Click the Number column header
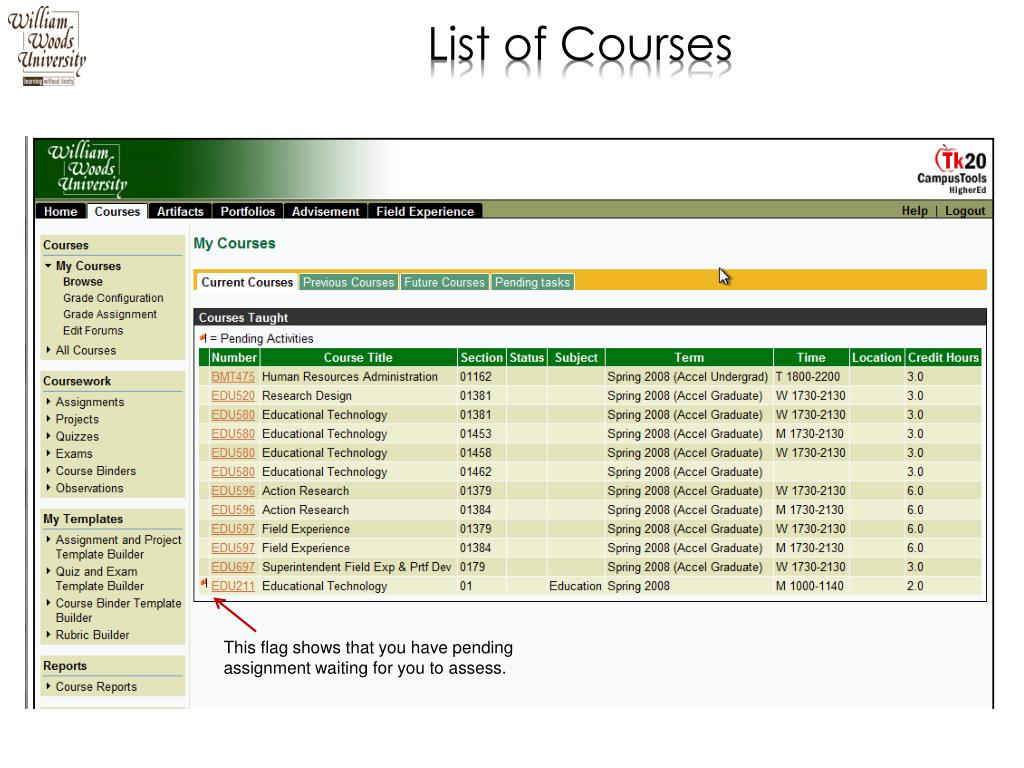Image resolution: width=1024 pixels, height=768 pixels. coord(234,357)
